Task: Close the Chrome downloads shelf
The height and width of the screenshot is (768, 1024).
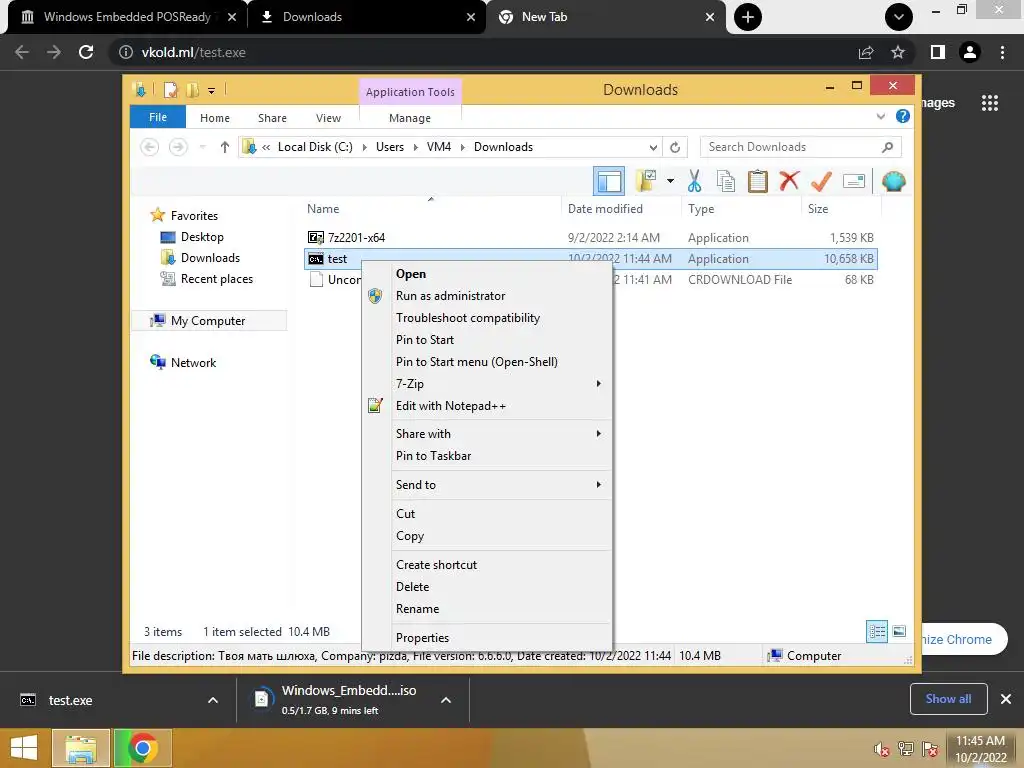Action: [1006, 699]
